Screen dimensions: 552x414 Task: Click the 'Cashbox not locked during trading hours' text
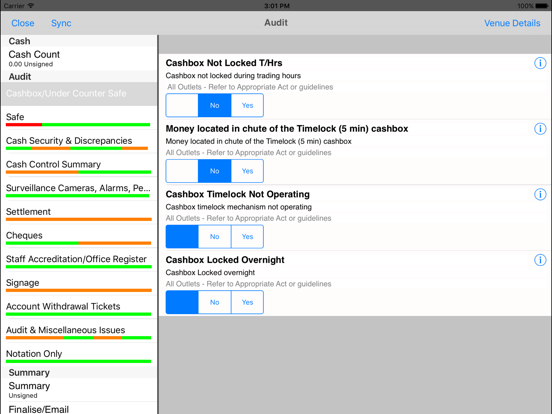tap(233, 76)
